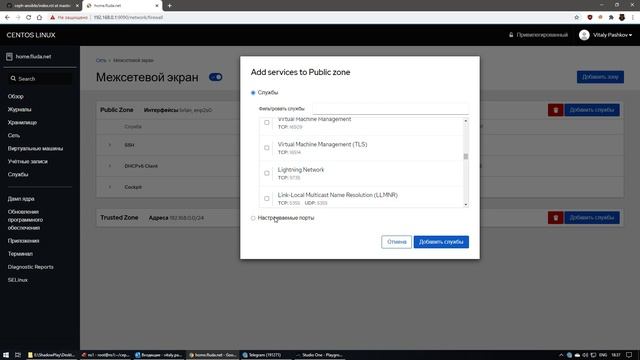Click the lock icon for privileged mode
The height and width of the screenshot is (360, 640).
(x=511, y=35)
